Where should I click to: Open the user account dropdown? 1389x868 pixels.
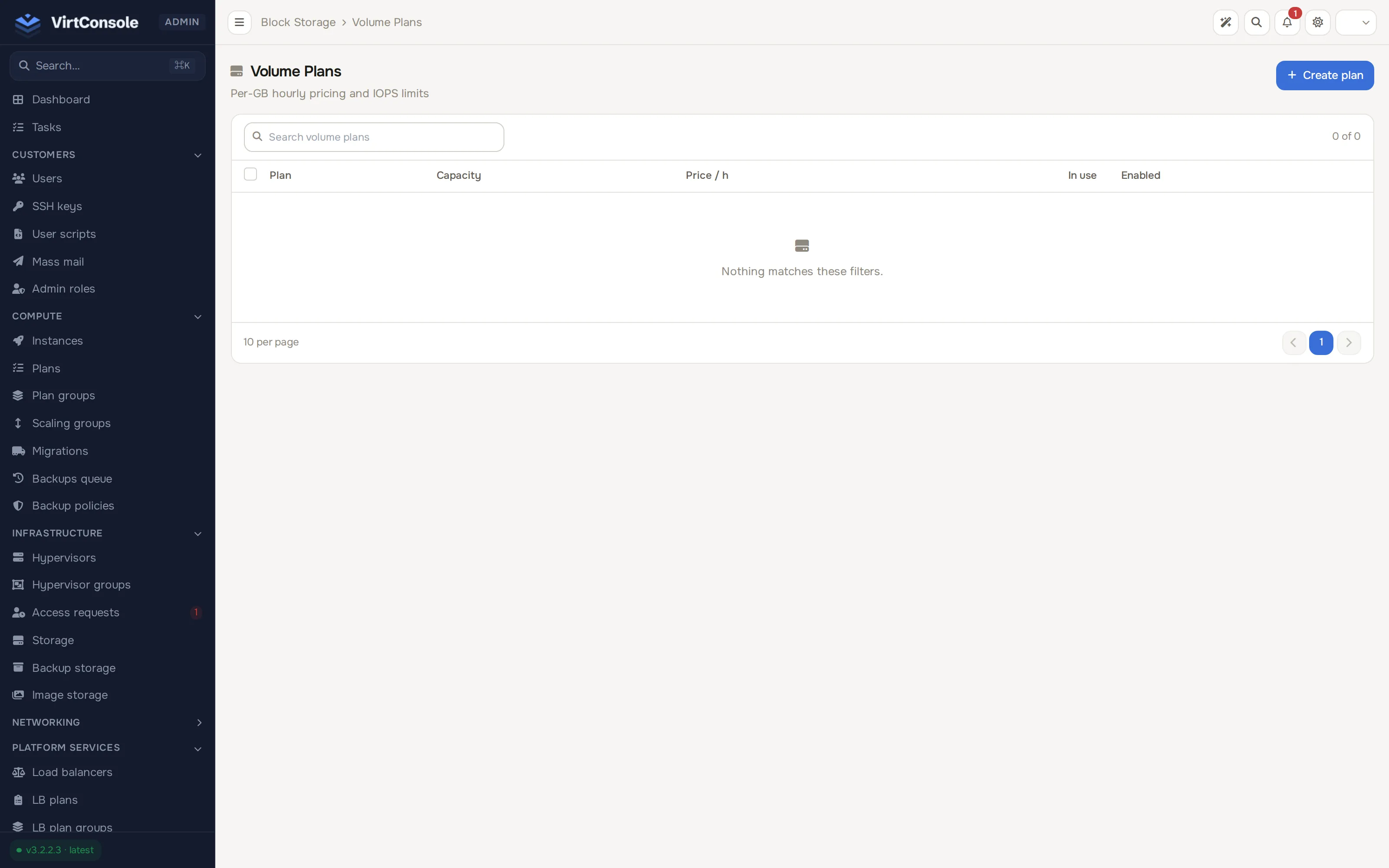coord(1356,23)
